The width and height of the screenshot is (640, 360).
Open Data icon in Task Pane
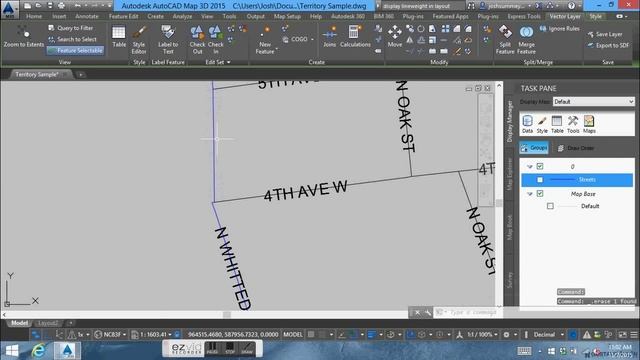527,124
